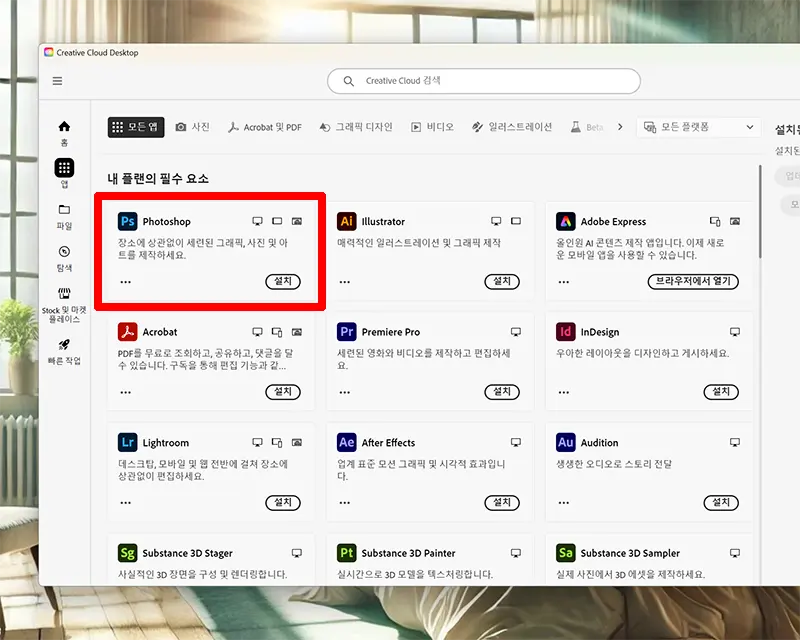
Task: Click the Illustrator Ai app icon
Action: 347,221
